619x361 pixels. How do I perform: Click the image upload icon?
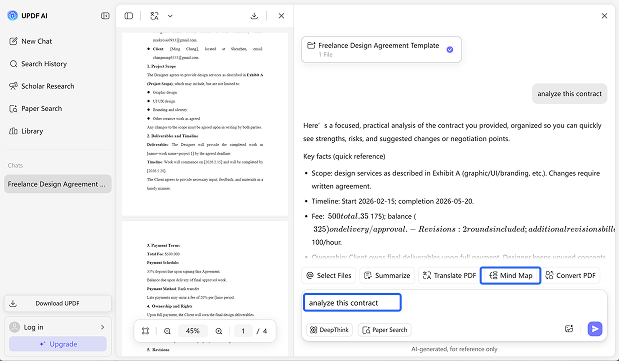pos(569,329)
